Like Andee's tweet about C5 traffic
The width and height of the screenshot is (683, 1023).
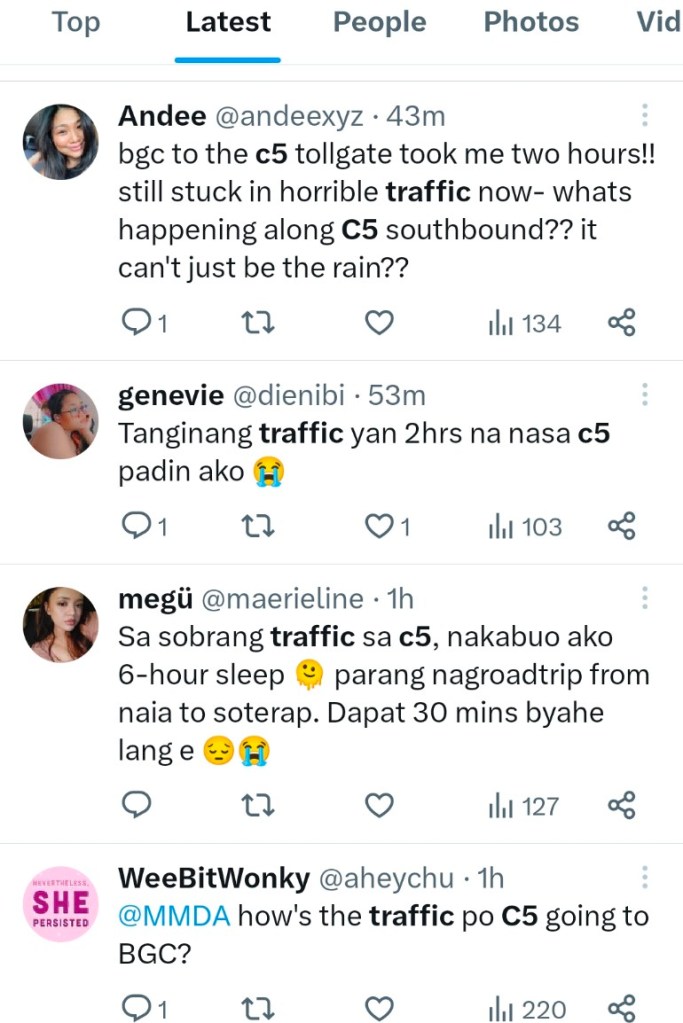[378, 323]
